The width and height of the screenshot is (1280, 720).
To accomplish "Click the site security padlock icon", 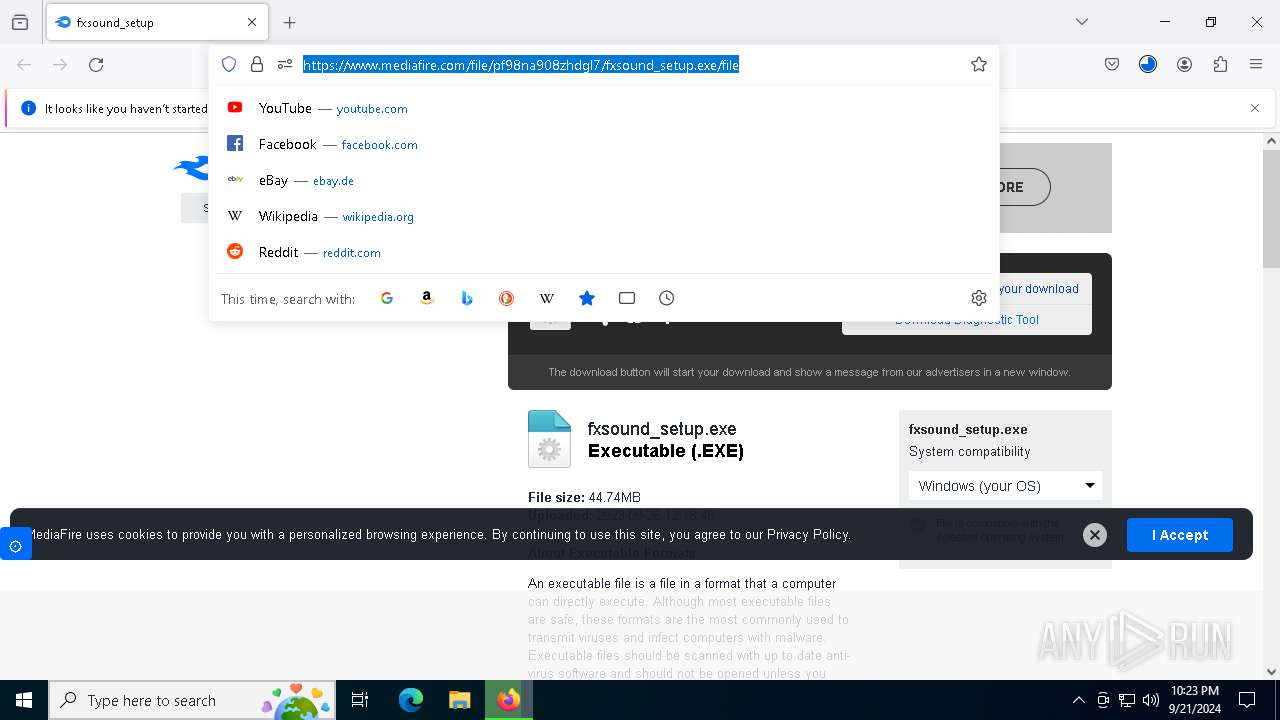I will pos(257,64).
